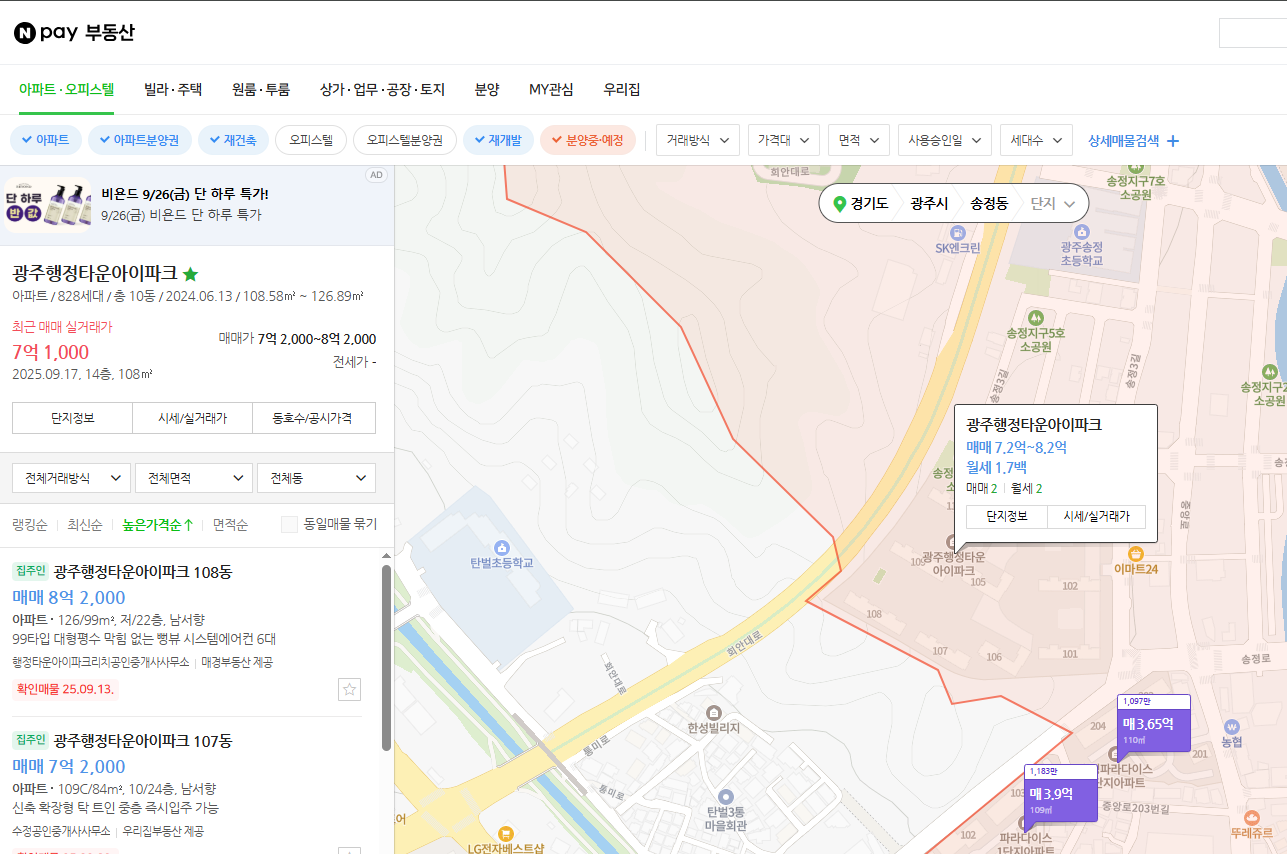
Task: Open the 가격대 dropdown
Action: (x=784, y=140)
